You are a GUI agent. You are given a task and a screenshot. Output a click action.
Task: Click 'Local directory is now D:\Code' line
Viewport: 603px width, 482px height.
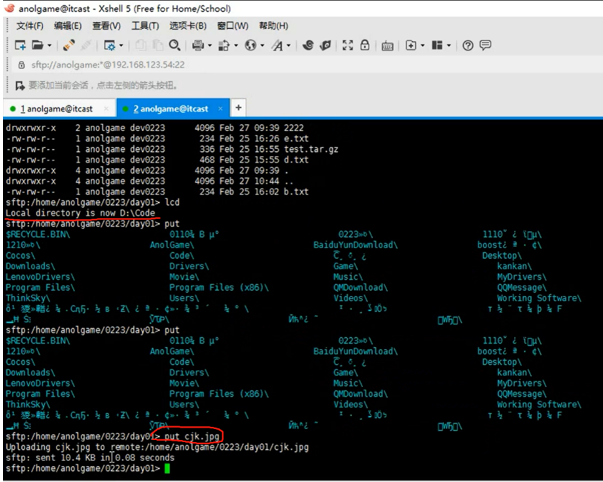pos(80,213)
